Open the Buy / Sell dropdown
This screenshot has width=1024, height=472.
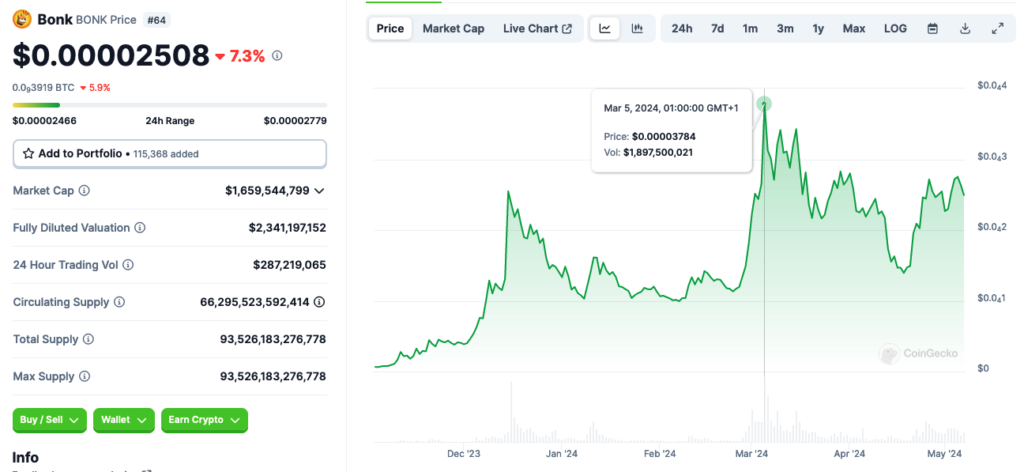click(x=49, y=421)
